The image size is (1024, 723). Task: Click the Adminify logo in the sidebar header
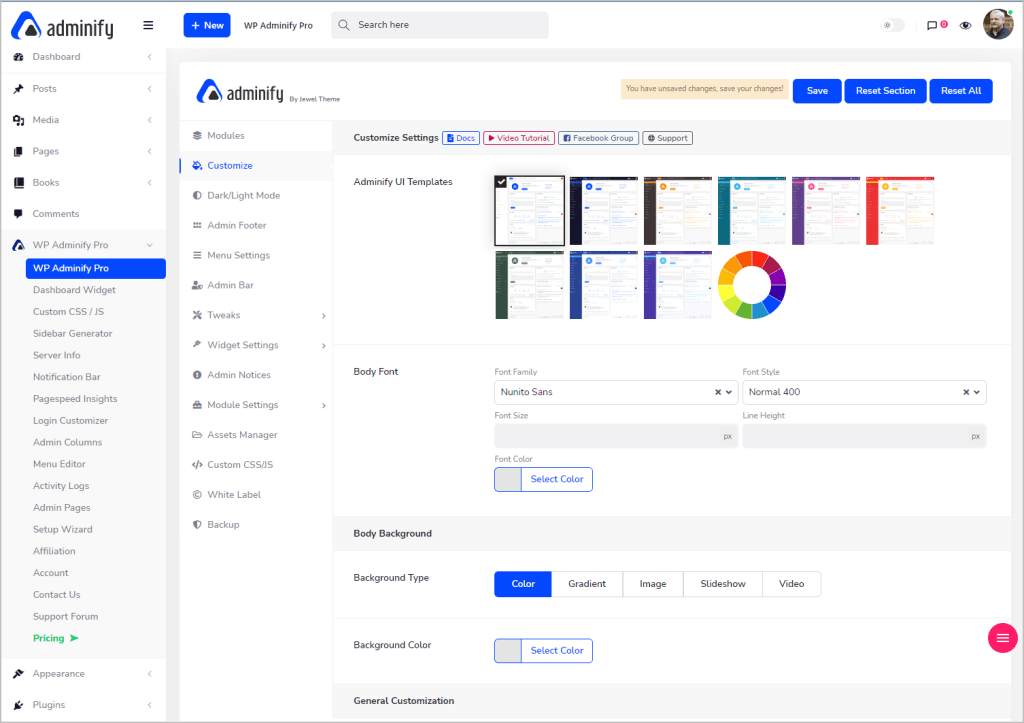coord(63,27)
